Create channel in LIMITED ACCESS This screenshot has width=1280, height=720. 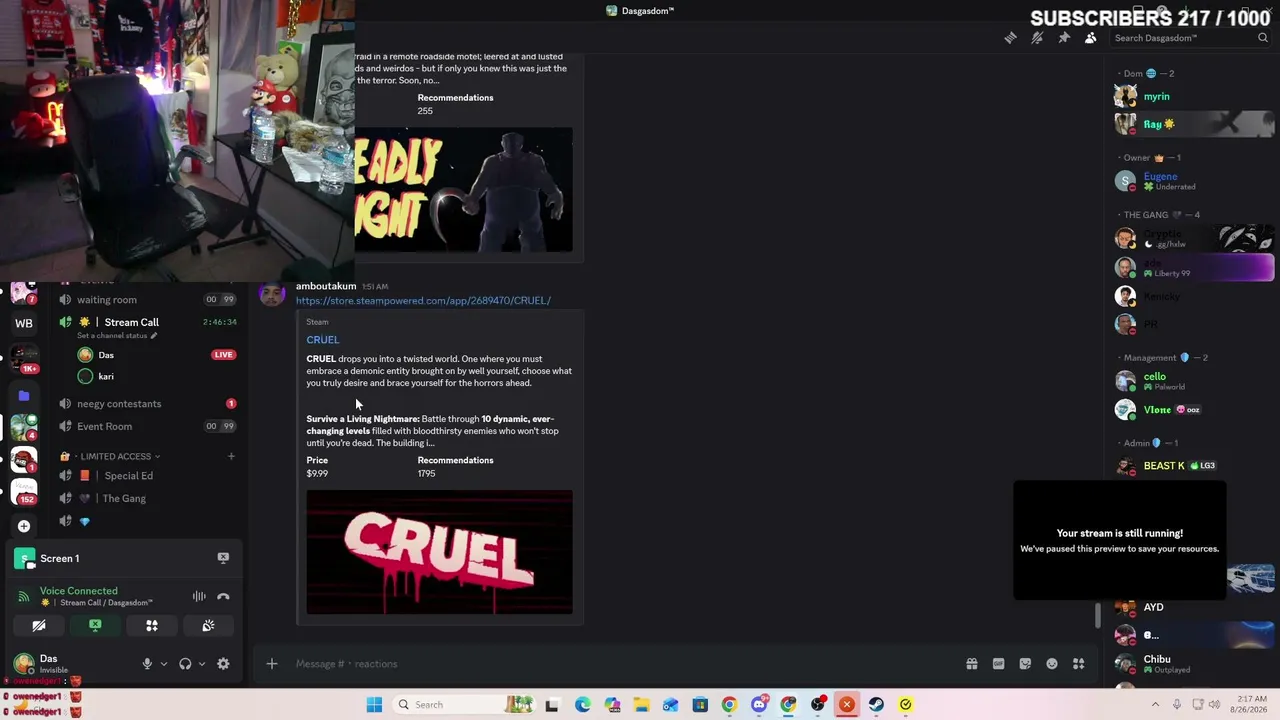(231, 457)
